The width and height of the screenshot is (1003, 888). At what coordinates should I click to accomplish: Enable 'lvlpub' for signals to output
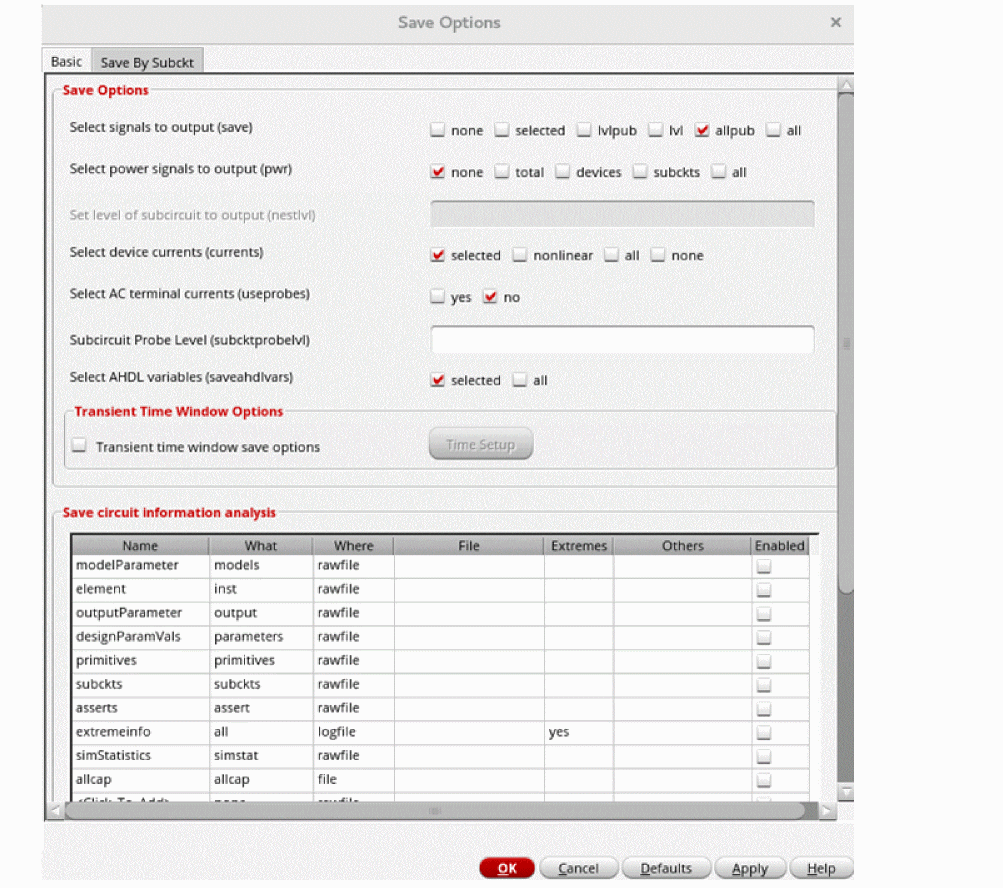pos(585,130)
